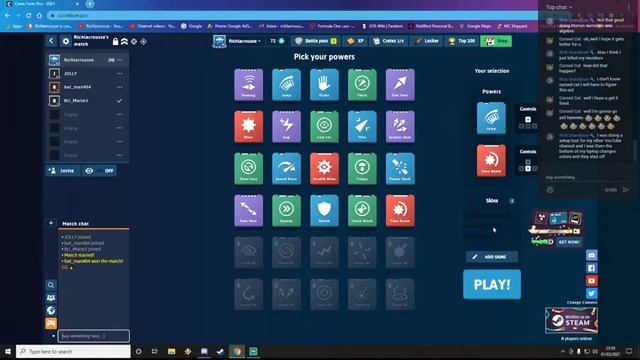Open the options menu for the Richiarreusse player row
Viewport: 640px width, 360px height.
coord(120,60)
